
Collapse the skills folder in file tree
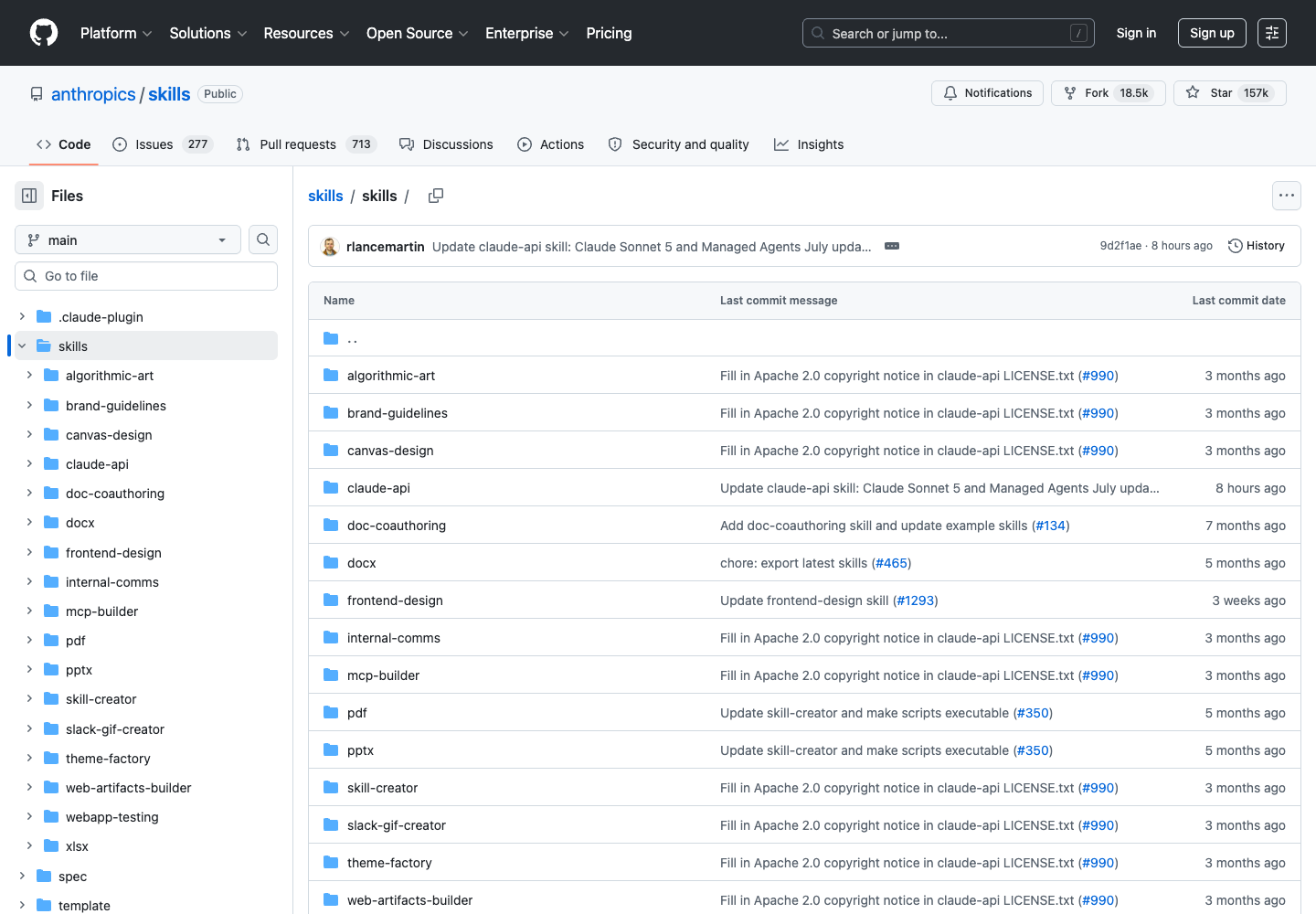22,345
